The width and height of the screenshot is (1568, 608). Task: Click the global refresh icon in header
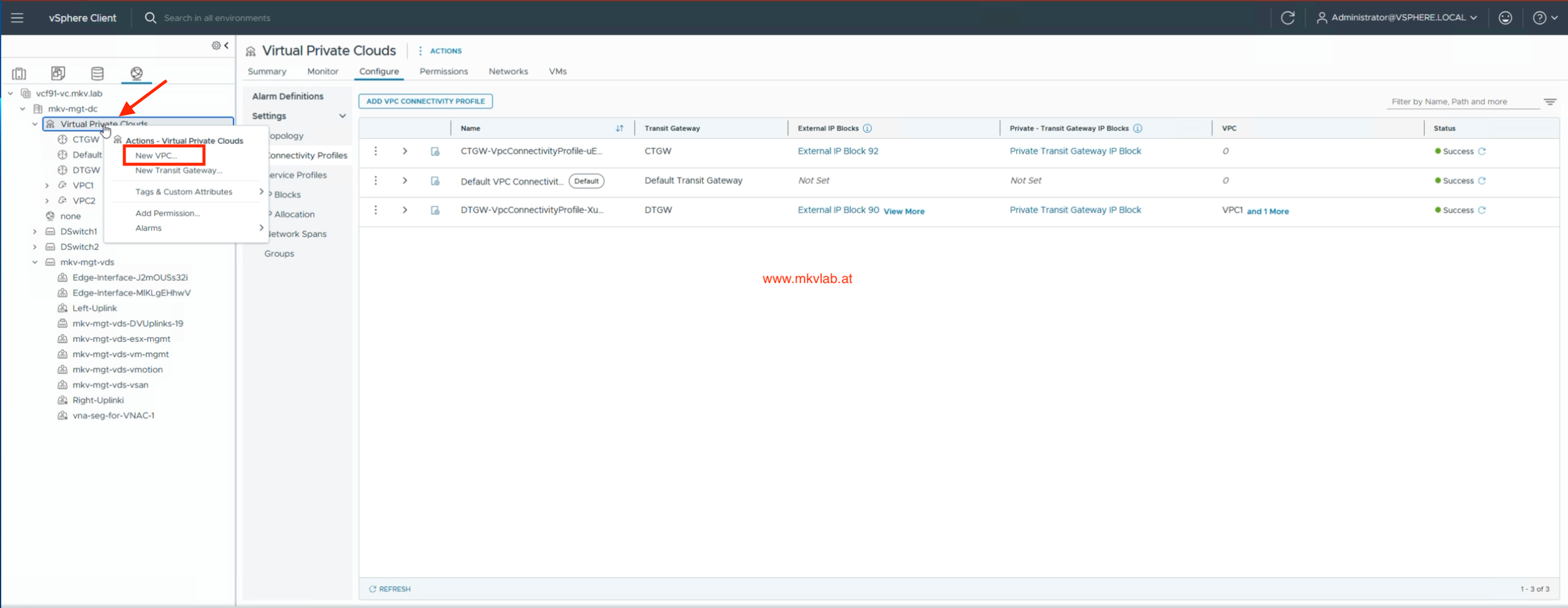tap(1287, 18)
